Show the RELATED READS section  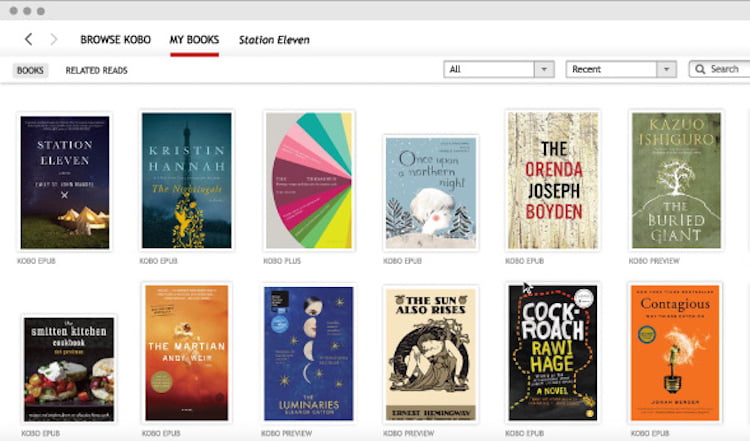click(97, 70)
